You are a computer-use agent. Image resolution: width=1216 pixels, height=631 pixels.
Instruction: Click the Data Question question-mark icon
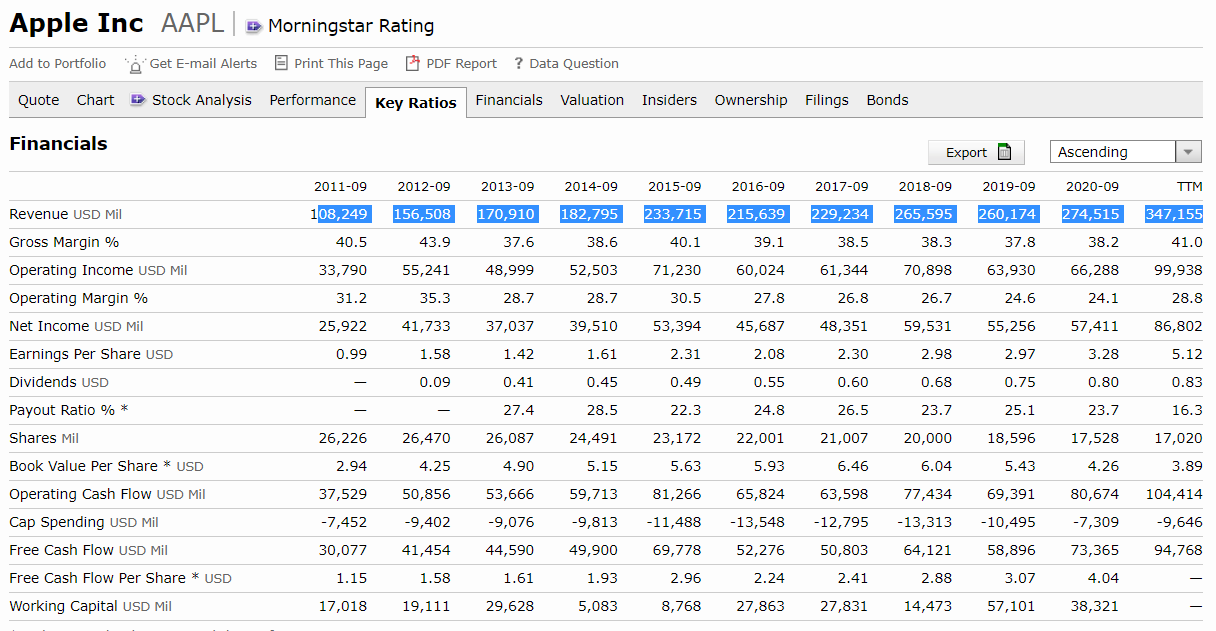(x=518, y=64)
